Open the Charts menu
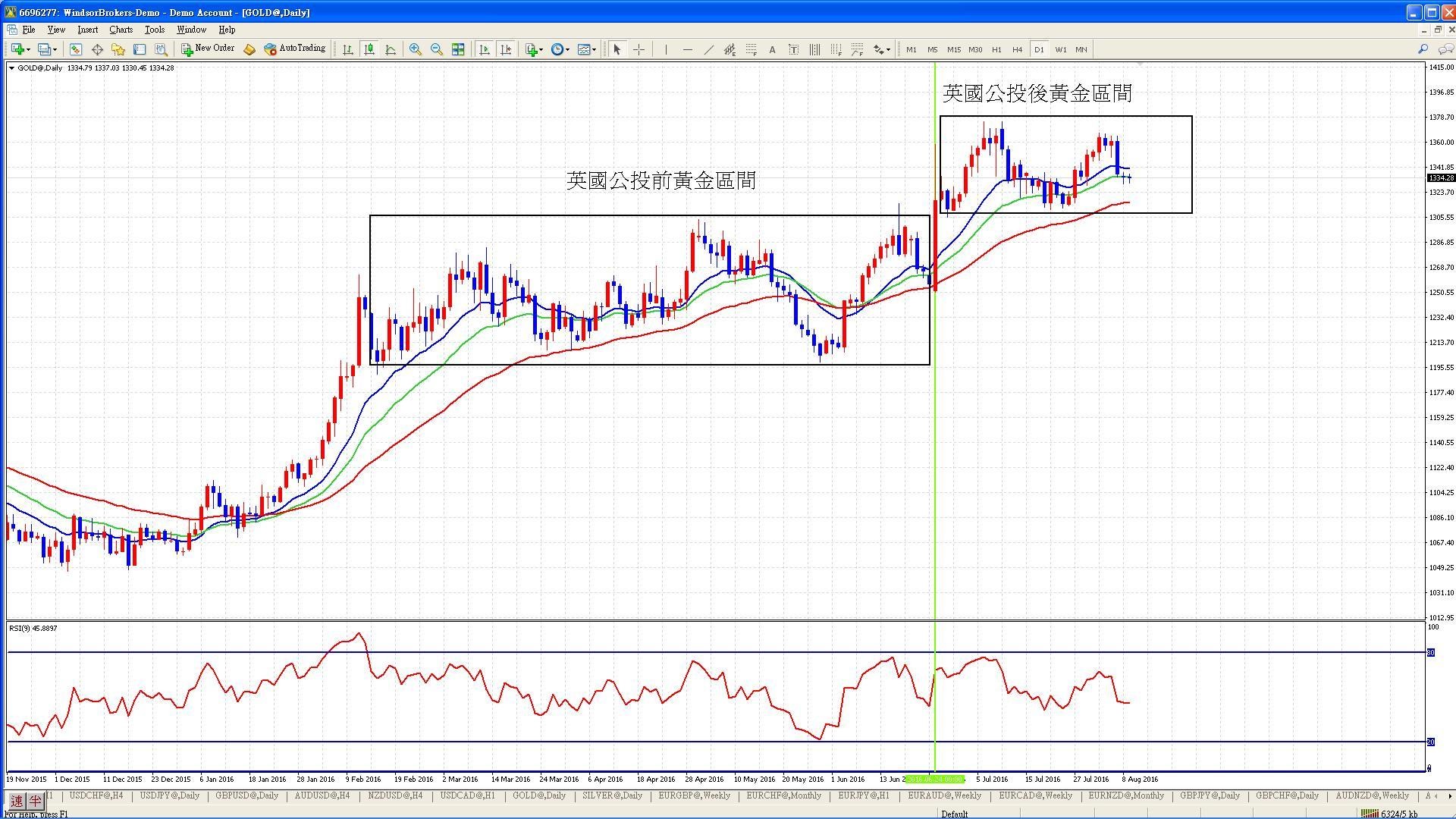Image resolution: width=1456 pixels, height=819 pixels. coord(121,30)
